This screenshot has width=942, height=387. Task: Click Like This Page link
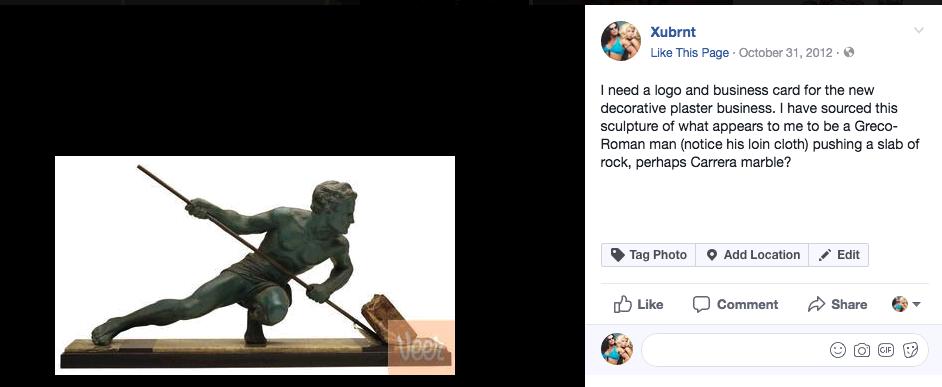tap(690, 53)
